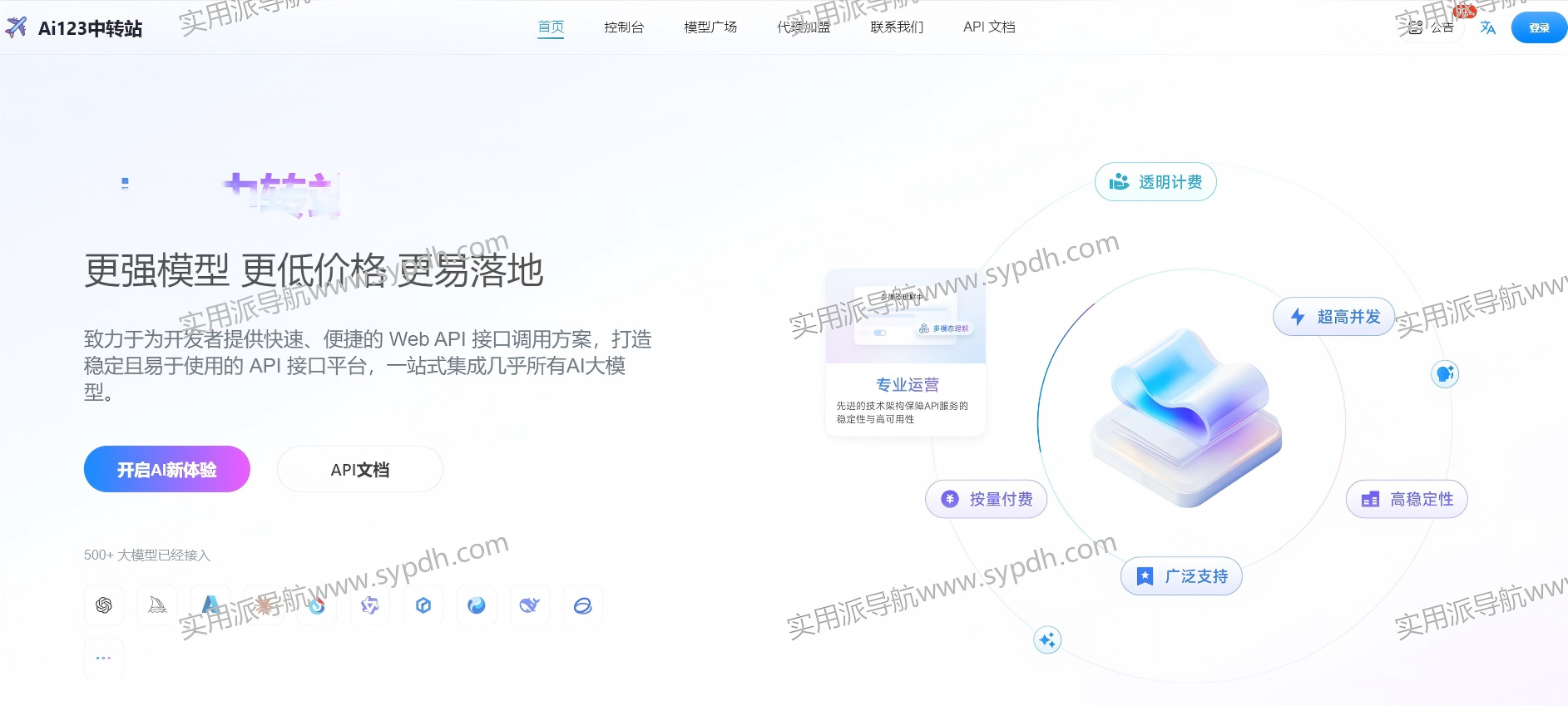The width and height of the screenshot is (1568, 706).
Task: Click the 广泛支持 feature pill
Action: [x=1181, y=576]
